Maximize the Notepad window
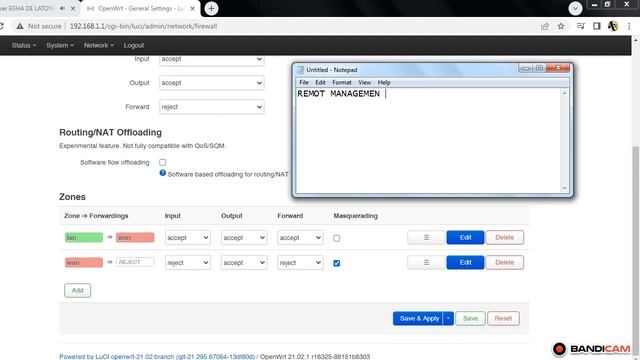 [539, 68]
